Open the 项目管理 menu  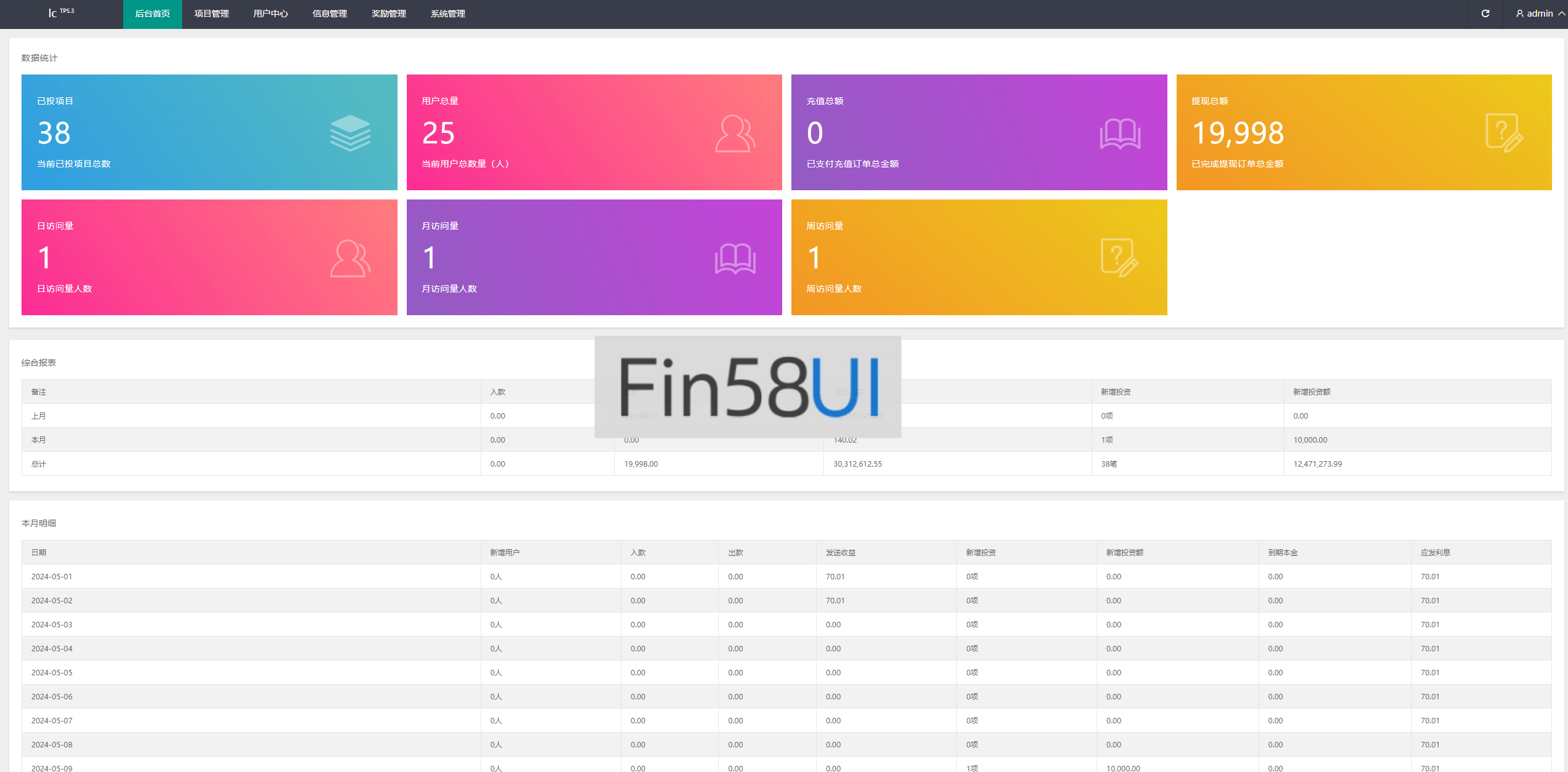(x=211, y=14)
